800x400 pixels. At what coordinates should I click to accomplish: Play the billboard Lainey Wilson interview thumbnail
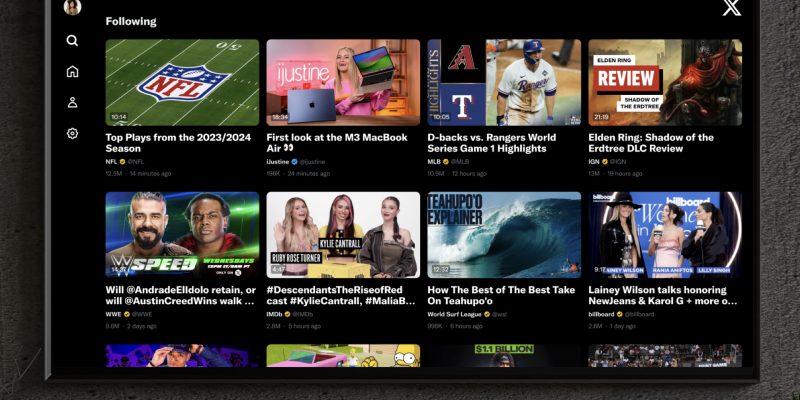coord(665,235)
